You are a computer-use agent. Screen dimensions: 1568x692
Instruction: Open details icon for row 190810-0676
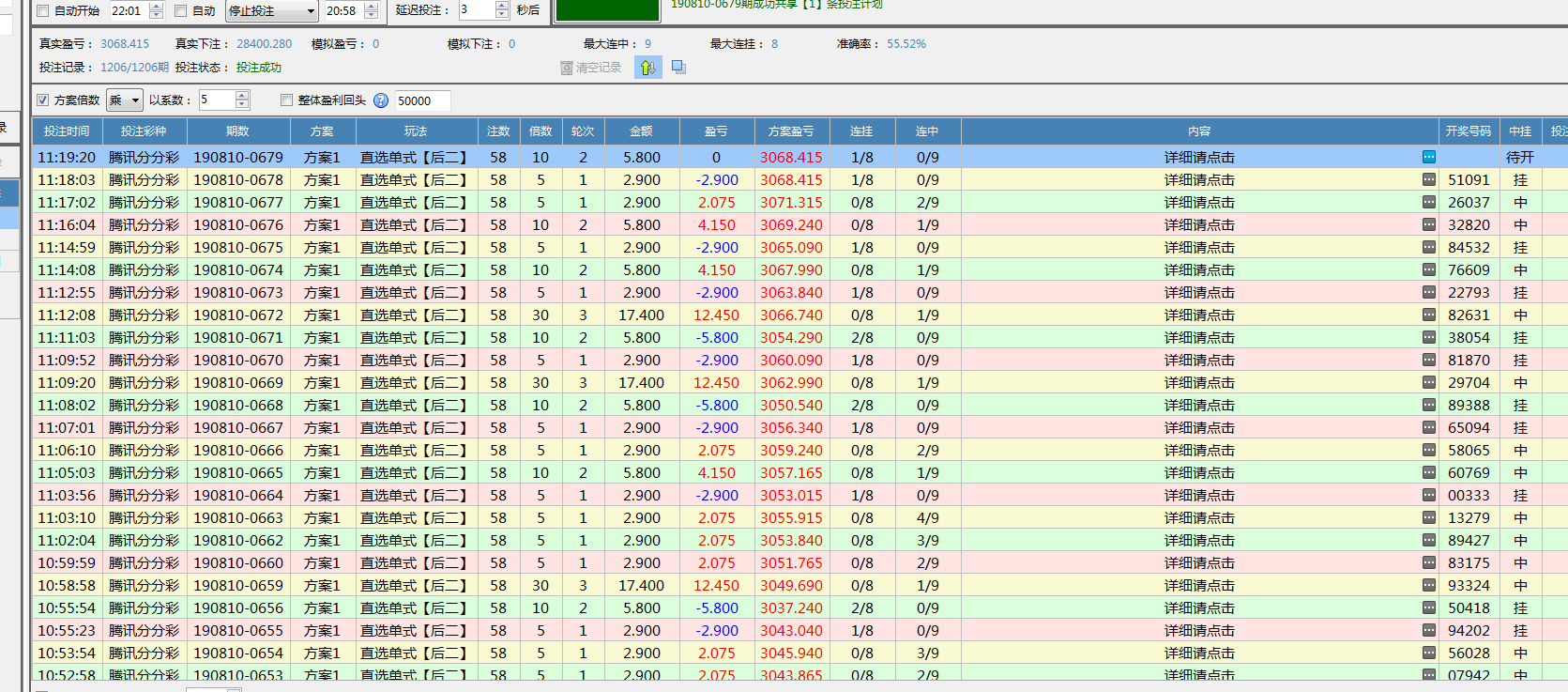point(1428,224)
